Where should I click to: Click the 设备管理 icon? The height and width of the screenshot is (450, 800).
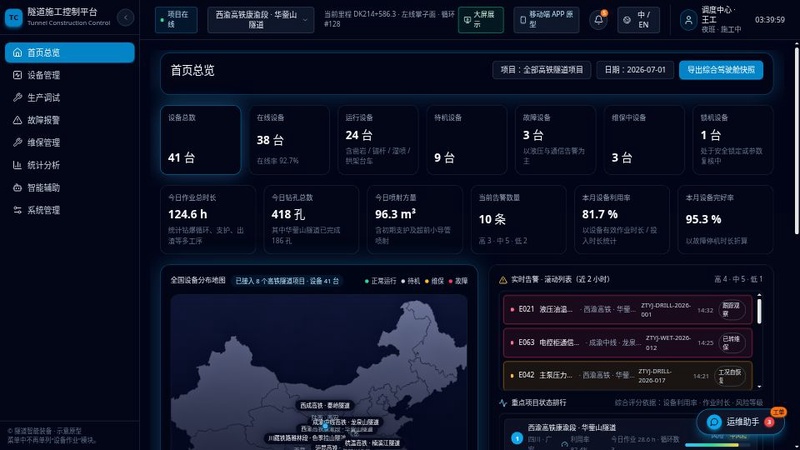17,75
